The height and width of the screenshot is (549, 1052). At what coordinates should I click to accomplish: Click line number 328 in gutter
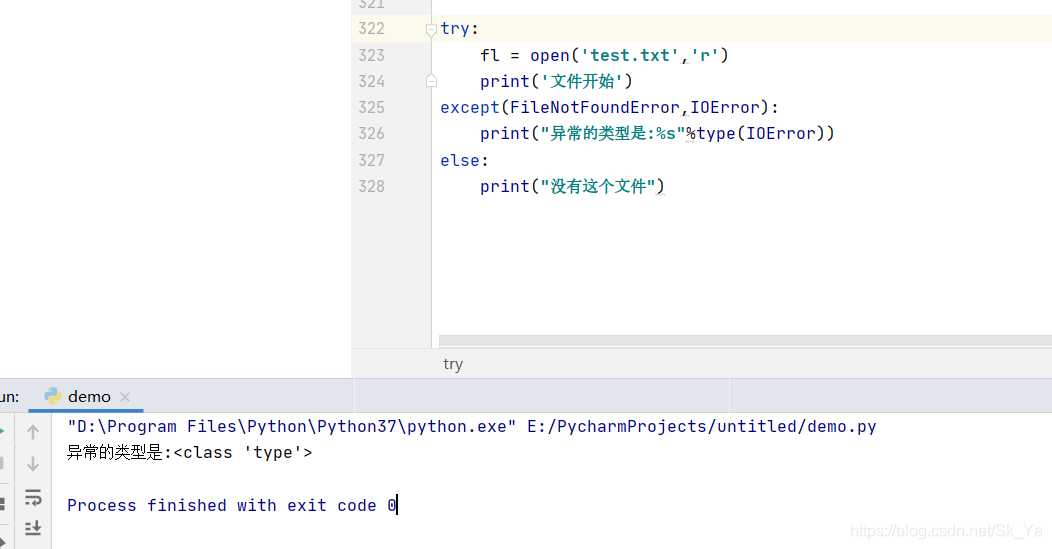click(372, 186)
